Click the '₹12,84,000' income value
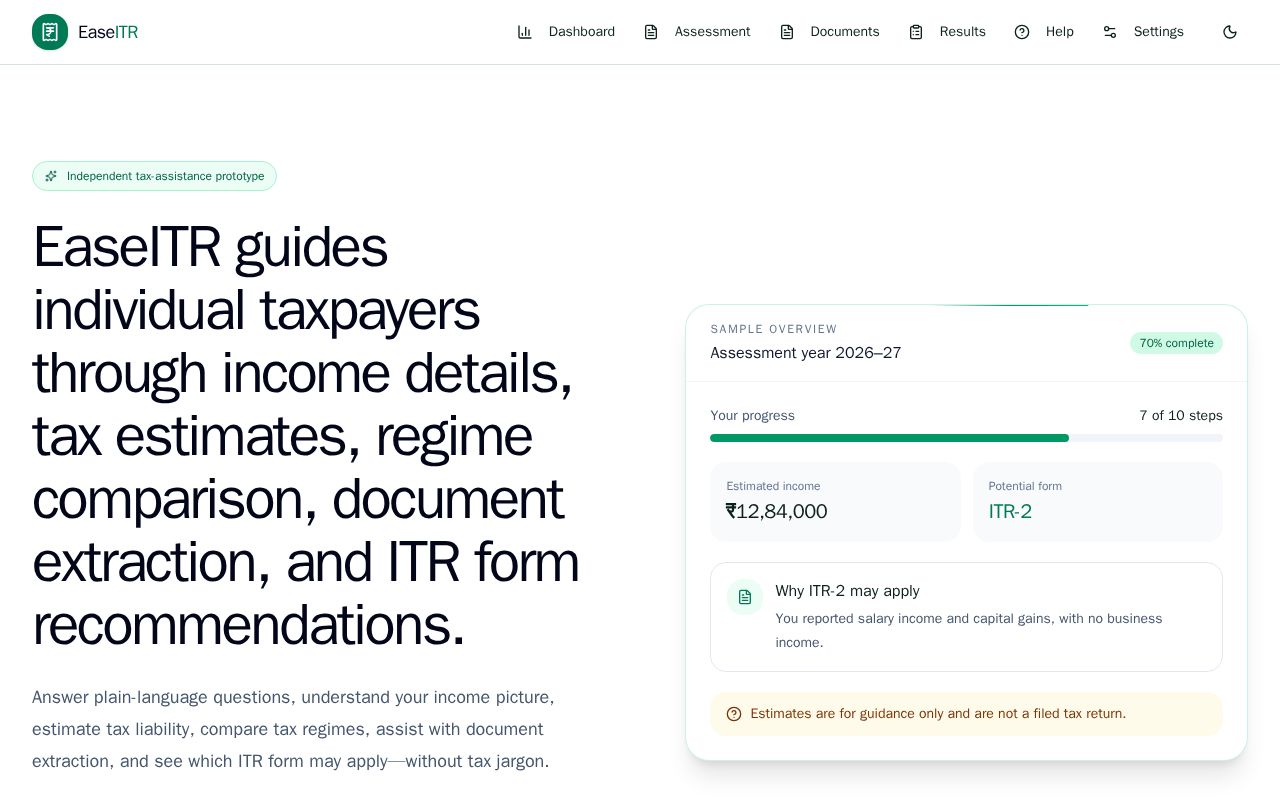The height and width of the screenshot is (800, 1280). pos(777,512)
